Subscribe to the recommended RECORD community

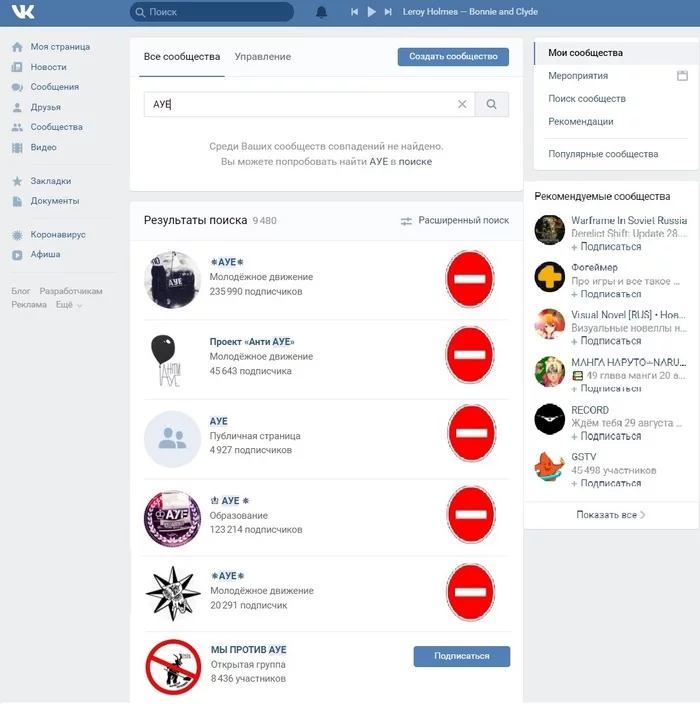tap(610, 436)
